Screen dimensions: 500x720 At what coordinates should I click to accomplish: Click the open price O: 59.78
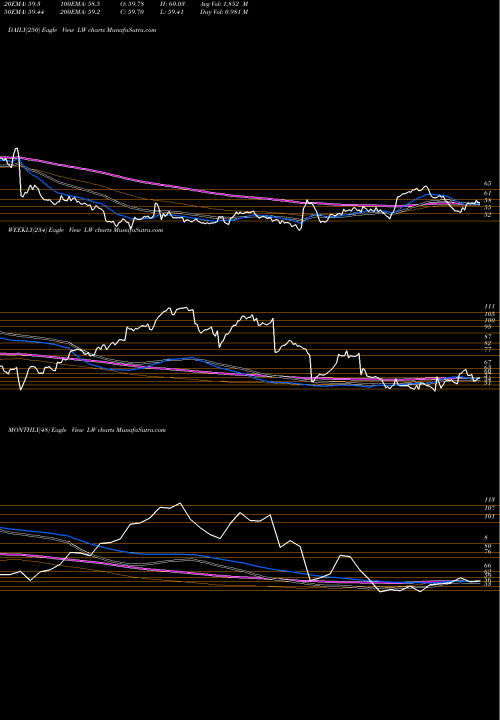(x=132, y=4)
